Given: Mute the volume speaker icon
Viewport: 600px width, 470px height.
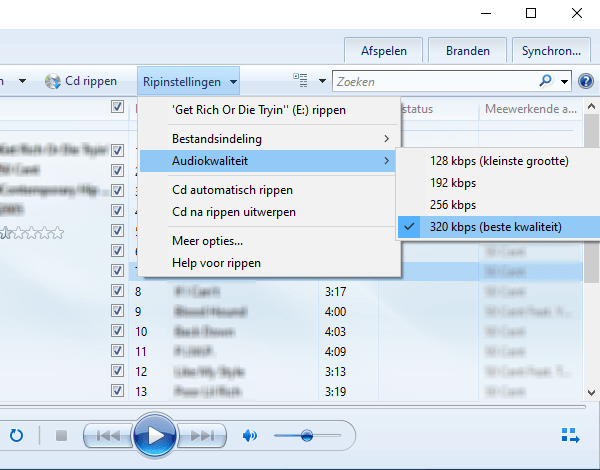Looking at the screenshot, I should (250, 436).
